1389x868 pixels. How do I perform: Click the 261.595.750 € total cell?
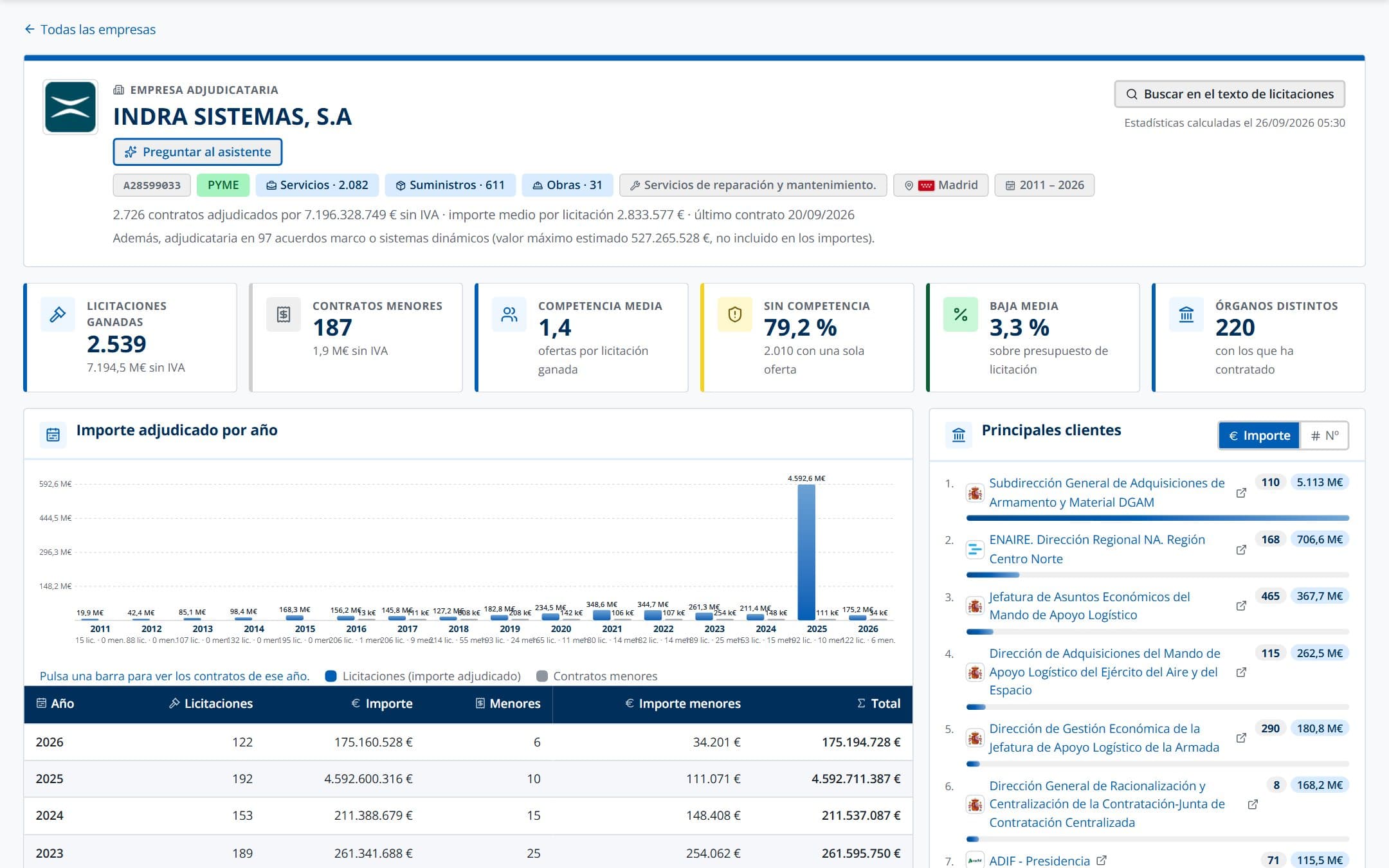point(861,853)
